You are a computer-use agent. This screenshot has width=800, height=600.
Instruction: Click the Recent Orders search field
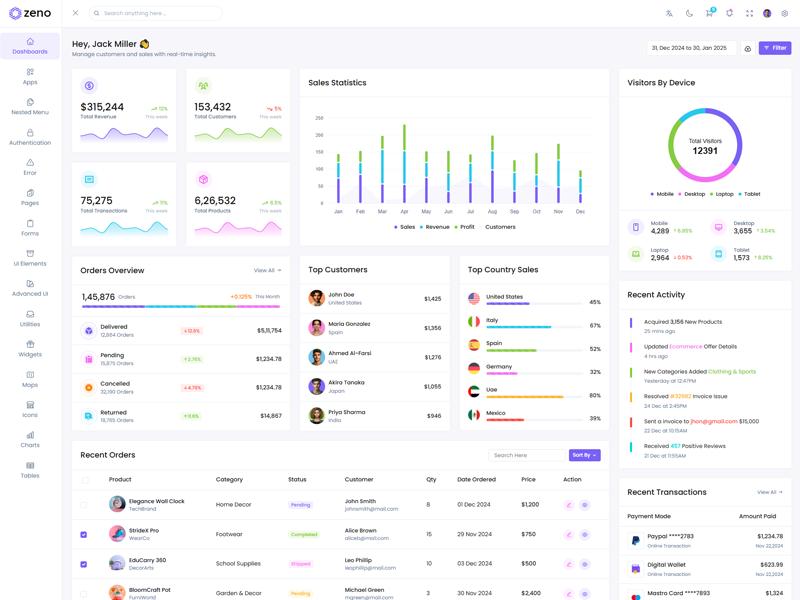[x=526, y=455]
